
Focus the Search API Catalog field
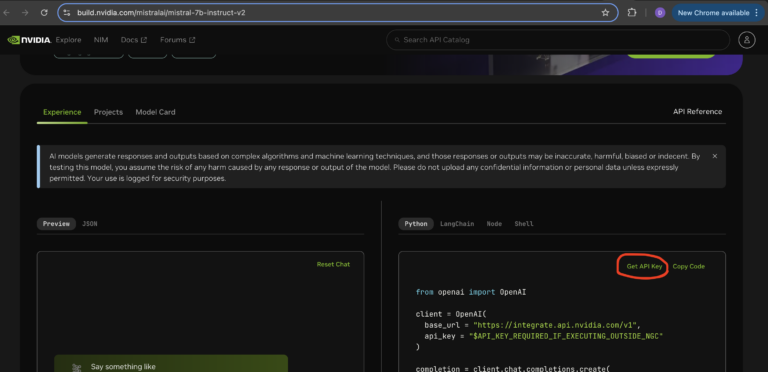click(x=558, y=40)
